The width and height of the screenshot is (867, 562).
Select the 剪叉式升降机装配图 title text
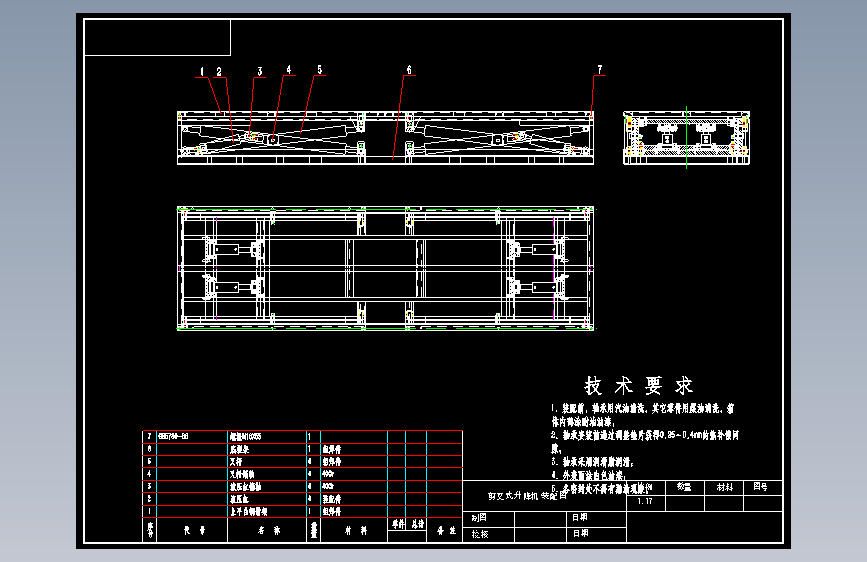[x=527, y=496]
